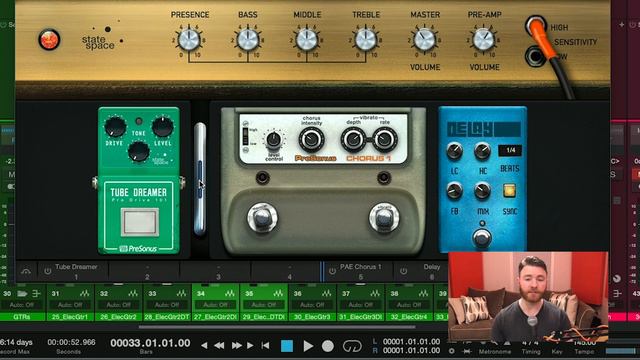Toggle power for the Tube Dreamer slot

point(48,271)
